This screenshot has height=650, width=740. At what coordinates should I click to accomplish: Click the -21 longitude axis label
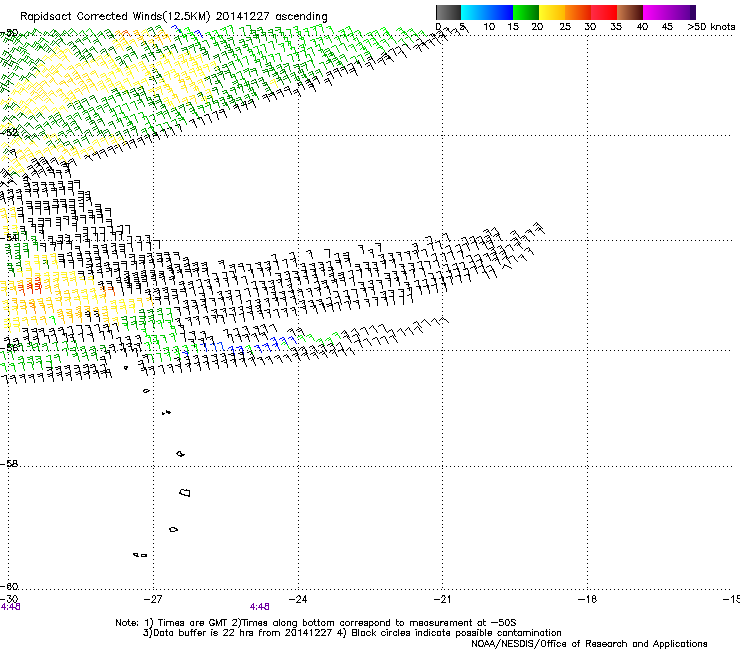click(x=443, y=599)
